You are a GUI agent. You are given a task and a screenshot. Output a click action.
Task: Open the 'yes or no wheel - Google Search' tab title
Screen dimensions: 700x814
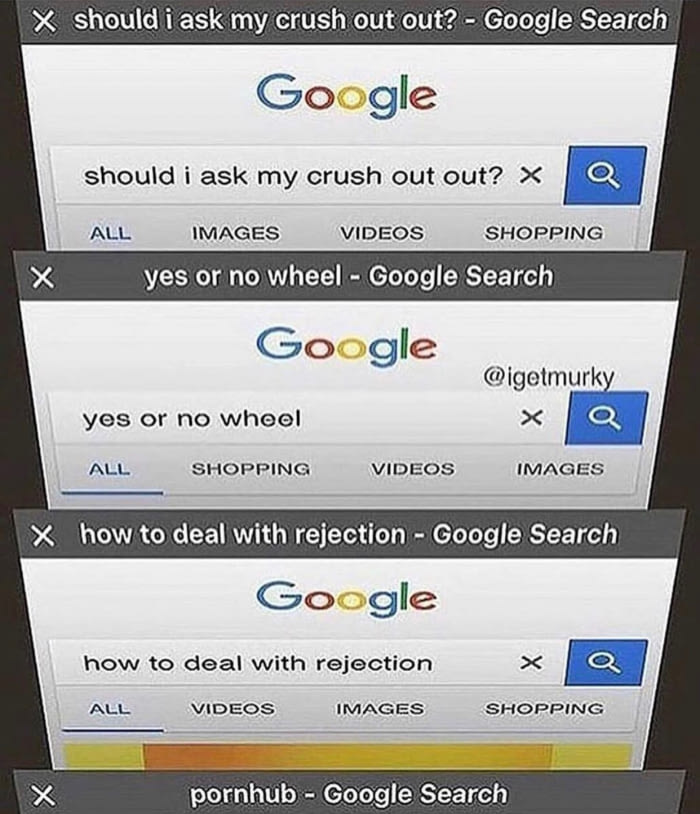[349, 276]
